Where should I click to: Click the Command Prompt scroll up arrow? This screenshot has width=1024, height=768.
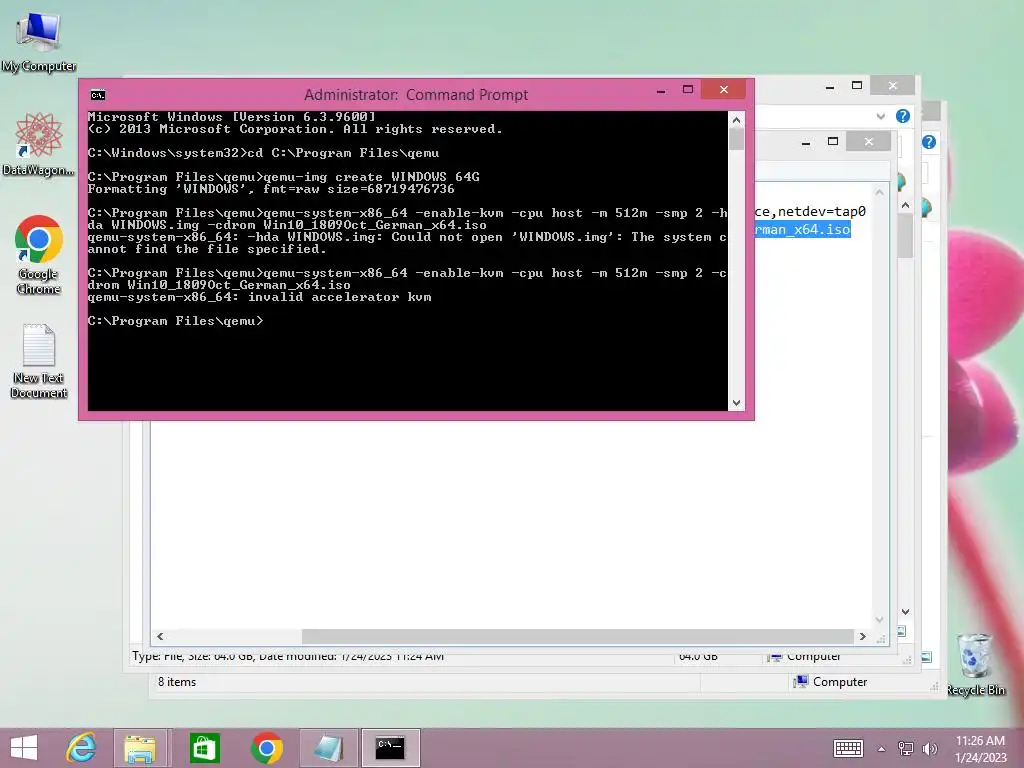click(736, 120)
